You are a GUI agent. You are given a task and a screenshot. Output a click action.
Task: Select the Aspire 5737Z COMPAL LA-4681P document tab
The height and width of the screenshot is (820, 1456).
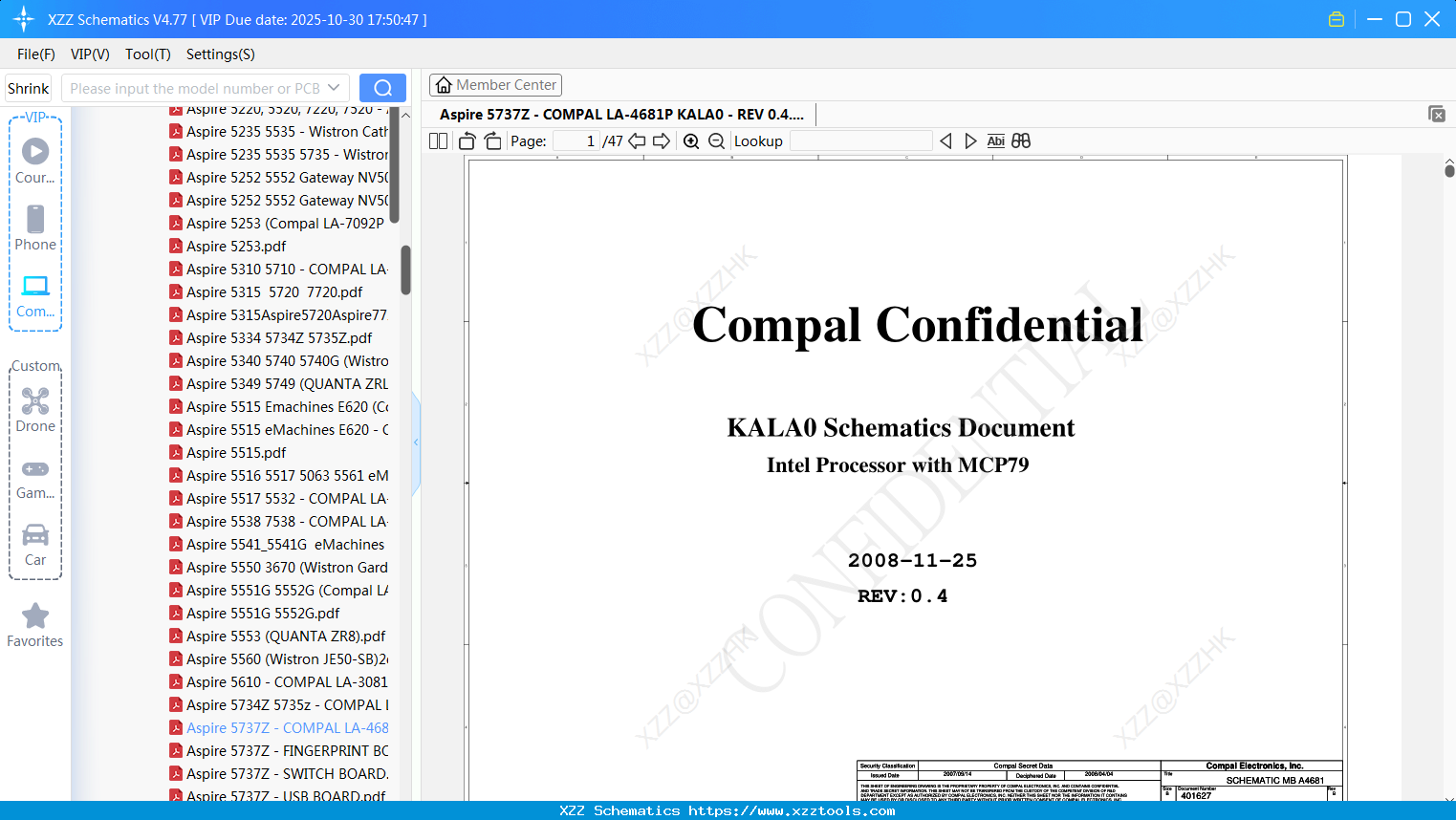pos(621,115)
